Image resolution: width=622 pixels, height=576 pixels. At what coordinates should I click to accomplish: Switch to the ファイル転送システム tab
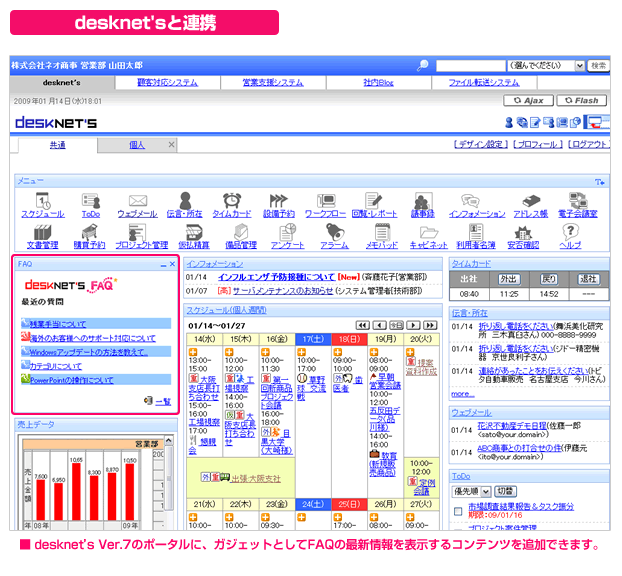pyautogui.click(x=484, y=83)
